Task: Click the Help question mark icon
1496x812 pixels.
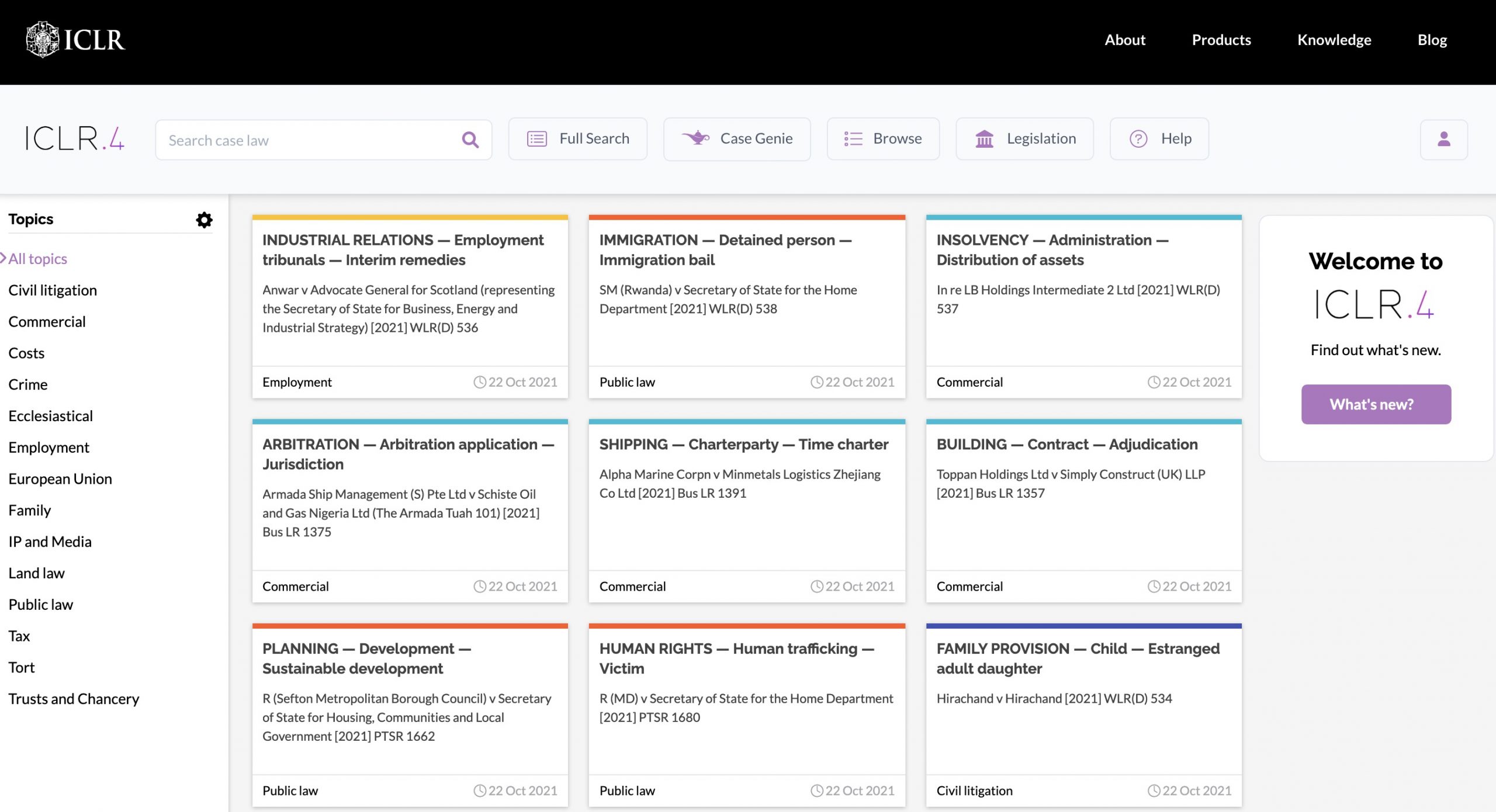Action: tap(1138, 139)
